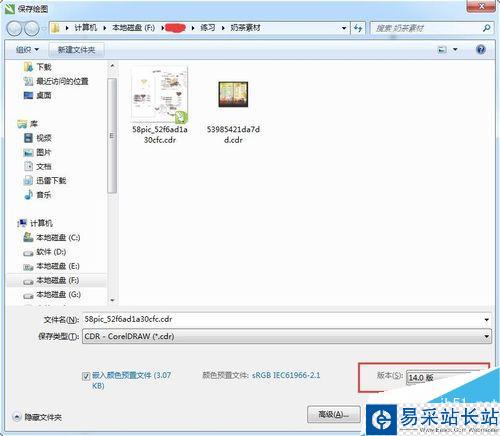Image resolution: width=500 pixels, height=436 pixels.
Task: Expand arrow after 计算机 in path
Action: (x=104, y=28)
